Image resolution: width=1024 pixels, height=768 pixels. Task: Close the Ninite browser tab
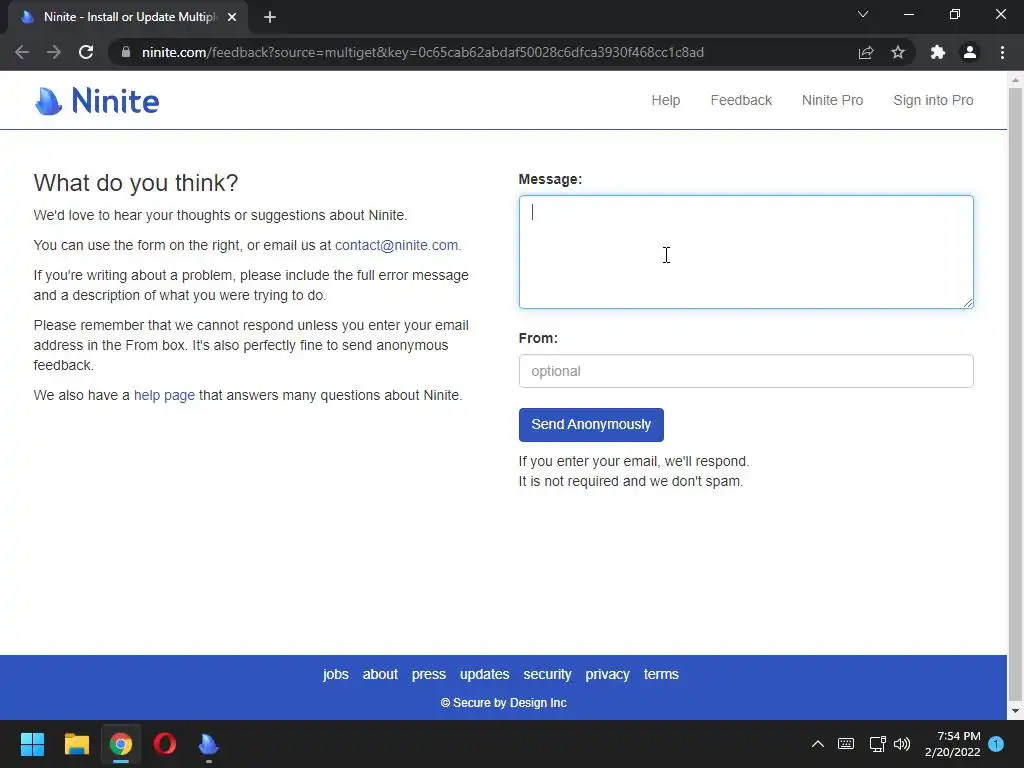pyautogui.click(x=232, y=17)
